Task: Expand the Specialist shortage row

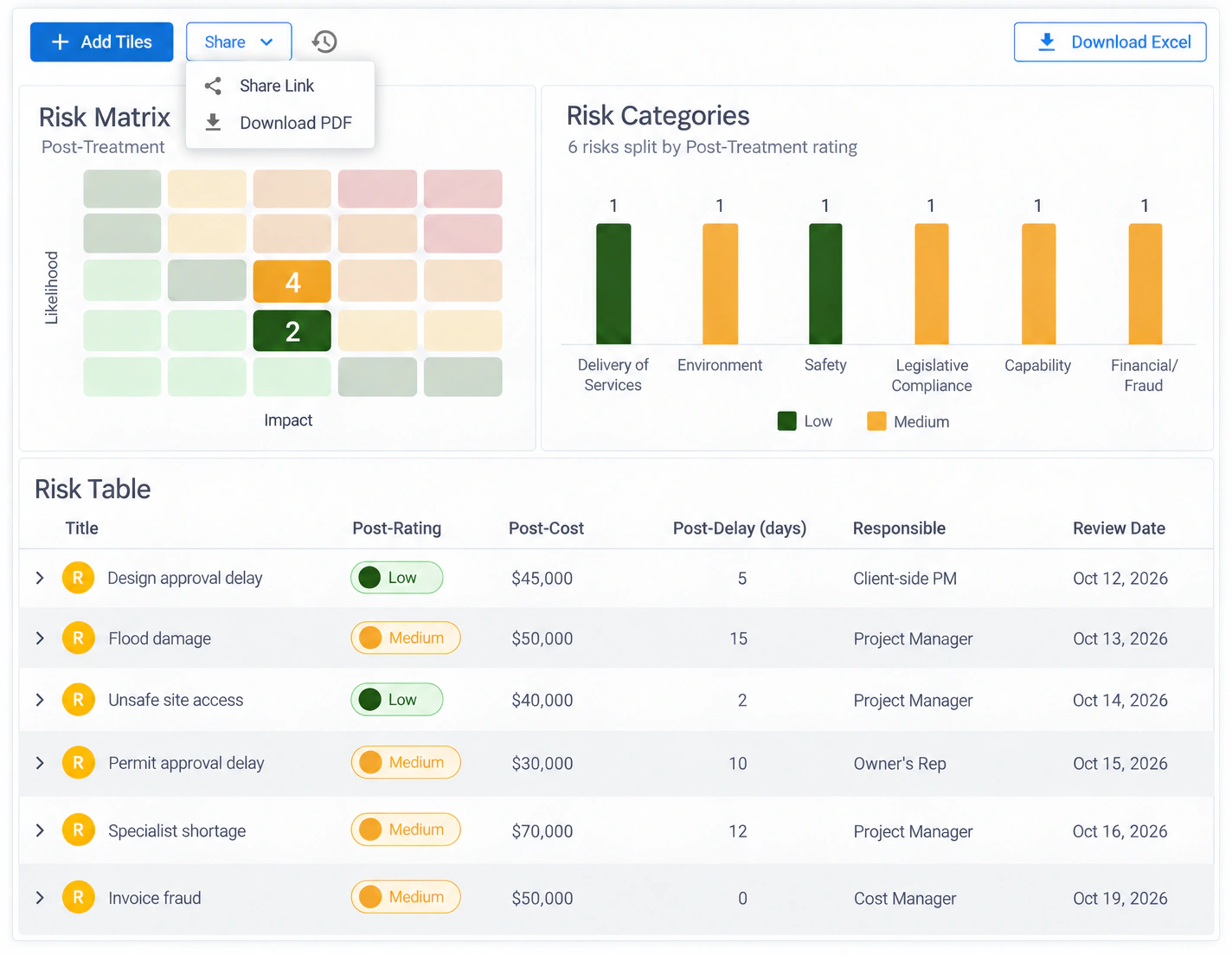Action: tap(40, 830)
